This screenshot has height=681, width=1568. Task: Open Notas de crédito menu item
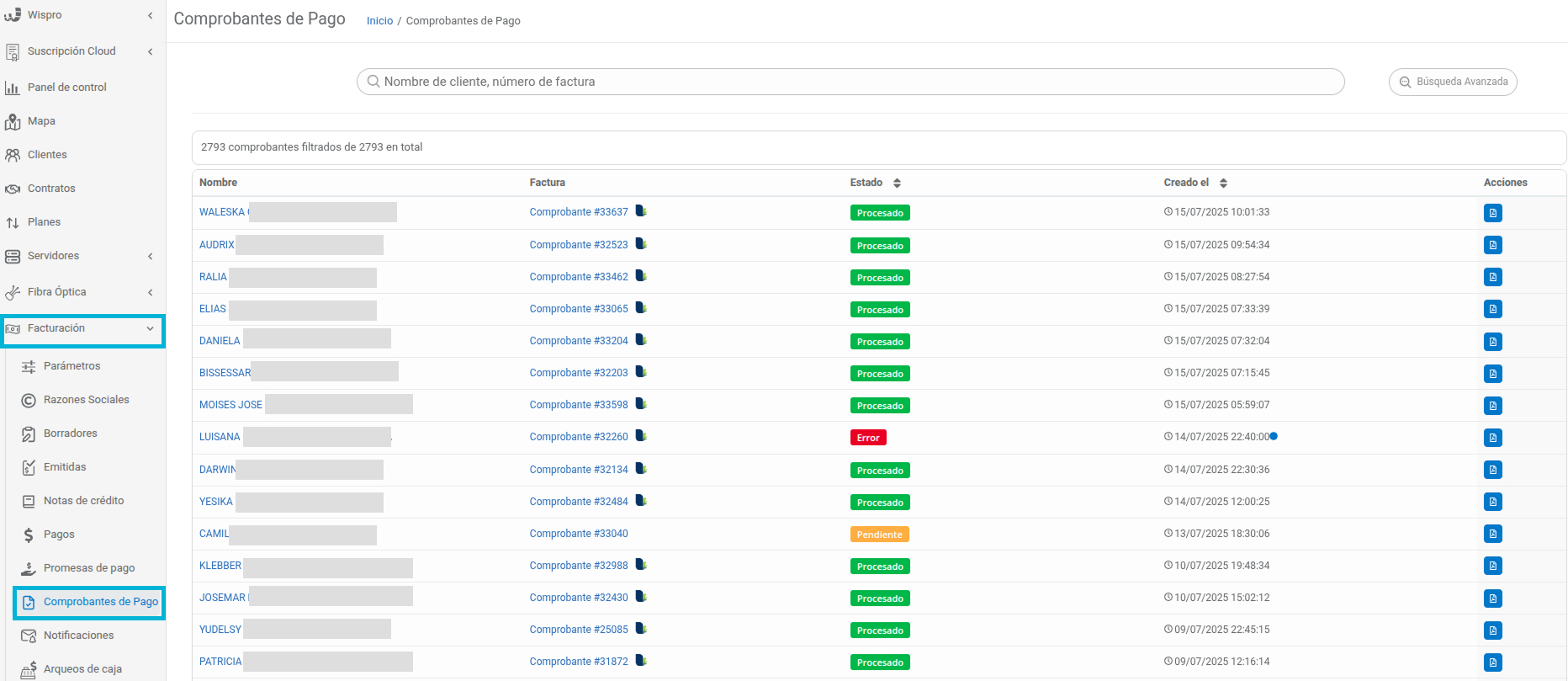pyautogui.click(x=84, y=501)
